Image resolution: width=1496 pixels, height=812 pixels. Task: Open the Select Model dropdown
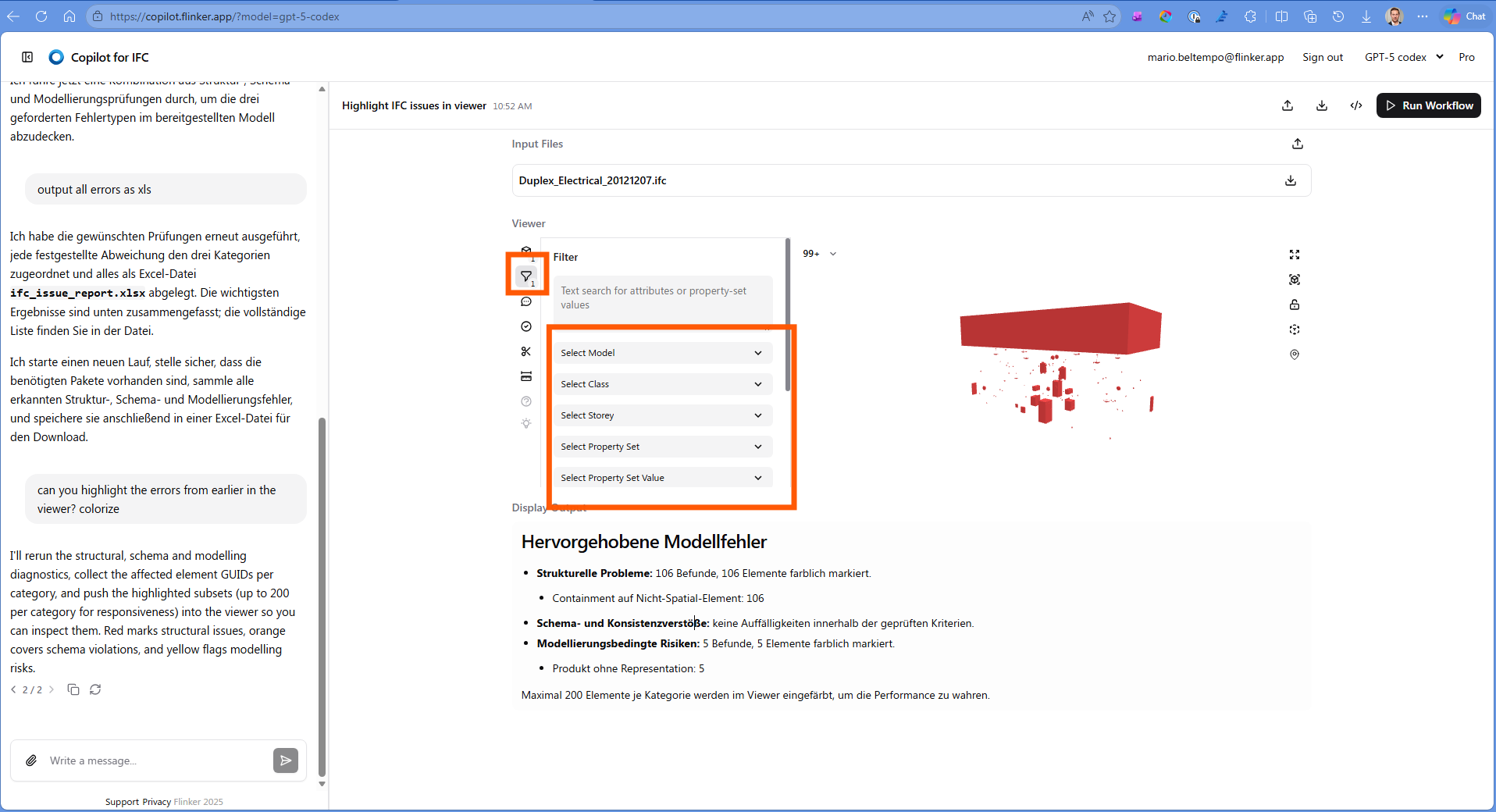click(662, 352)
